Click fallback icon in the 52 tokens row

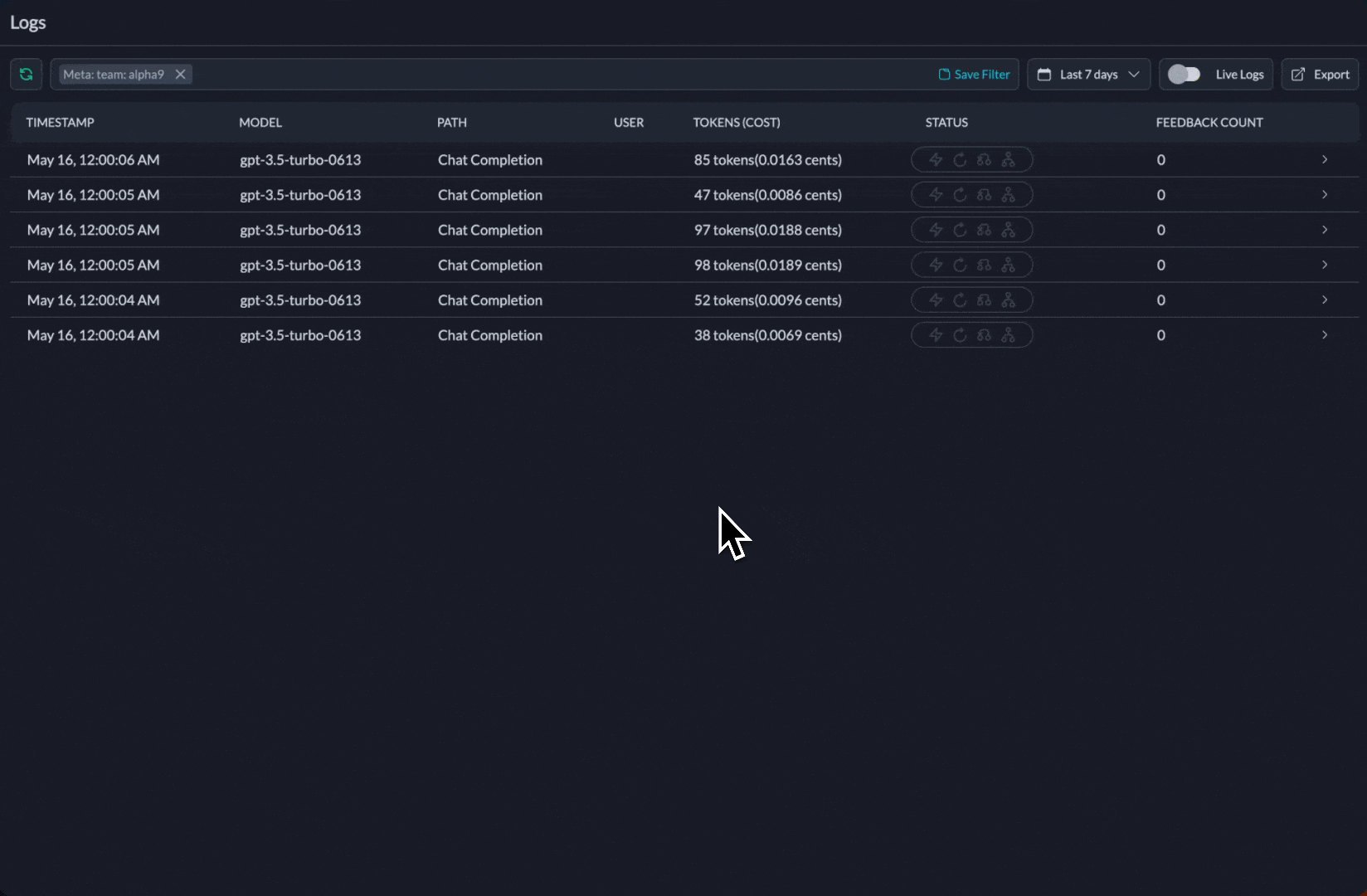tap(984, 299)
